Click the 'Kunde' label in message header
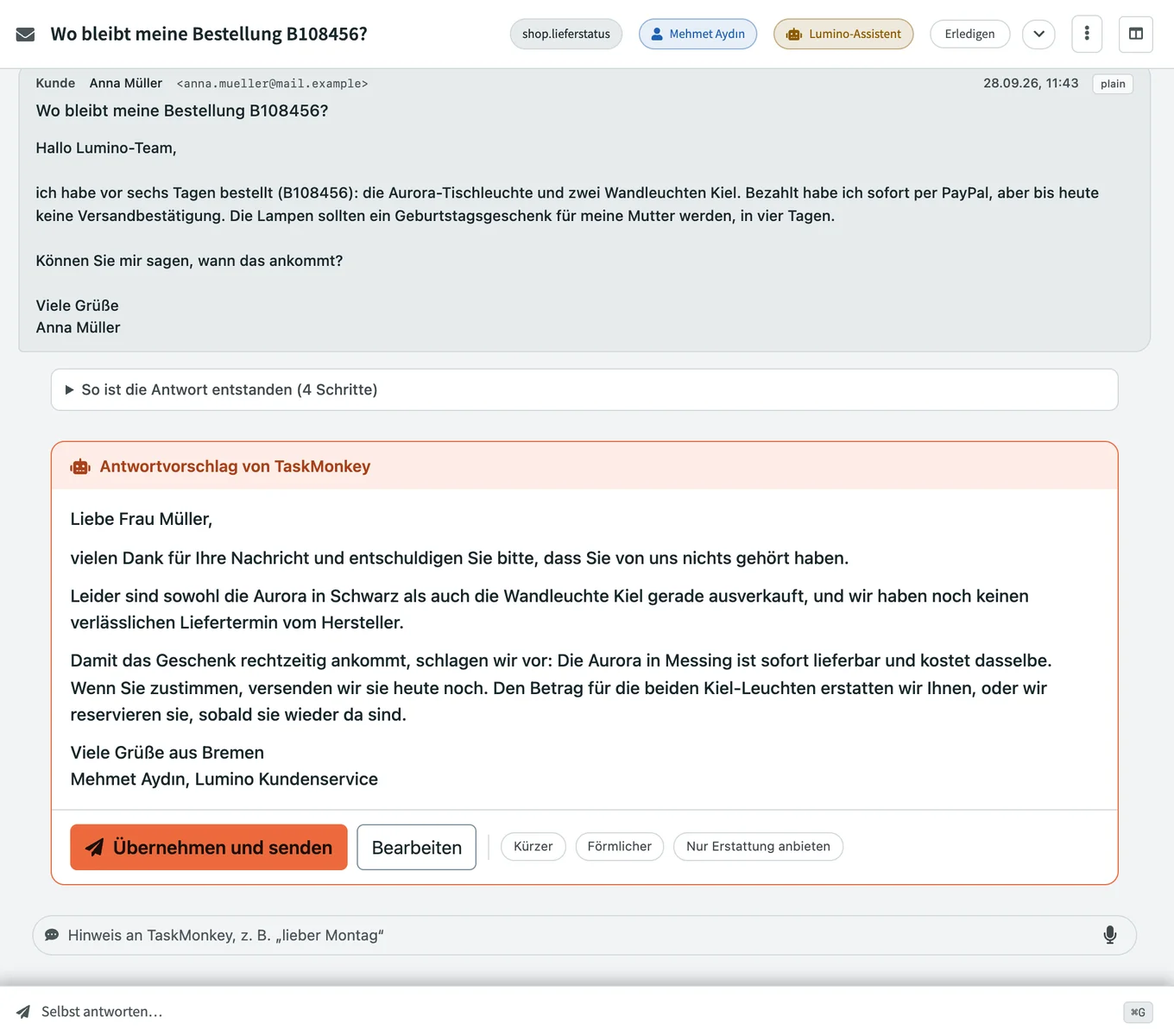Viewport: 1174px width, 1036px height. click(x=55, y=83)
